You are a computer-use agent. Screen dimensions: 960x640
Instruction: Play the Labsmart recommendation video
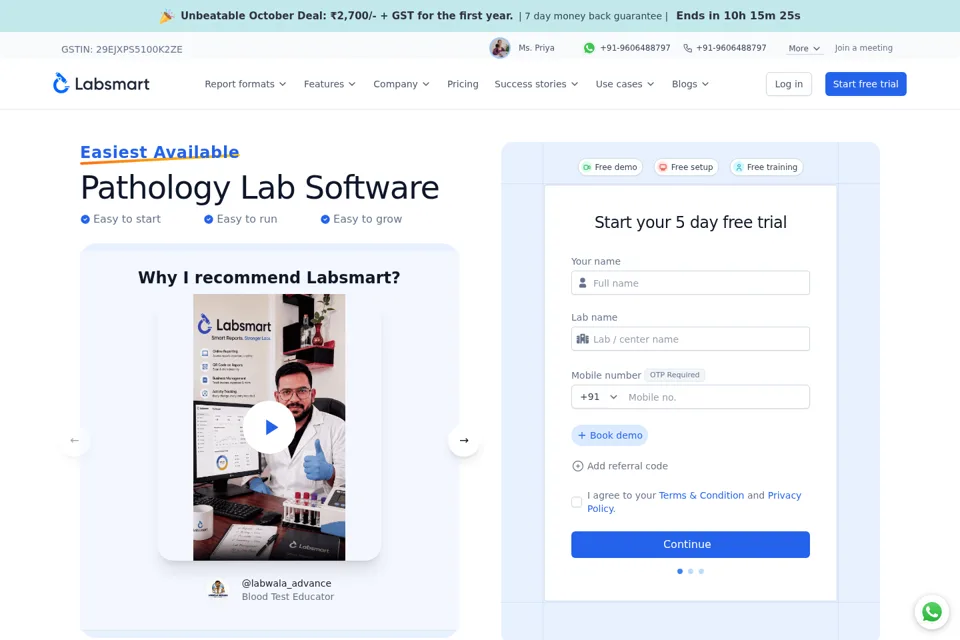(x=270, y=427)
